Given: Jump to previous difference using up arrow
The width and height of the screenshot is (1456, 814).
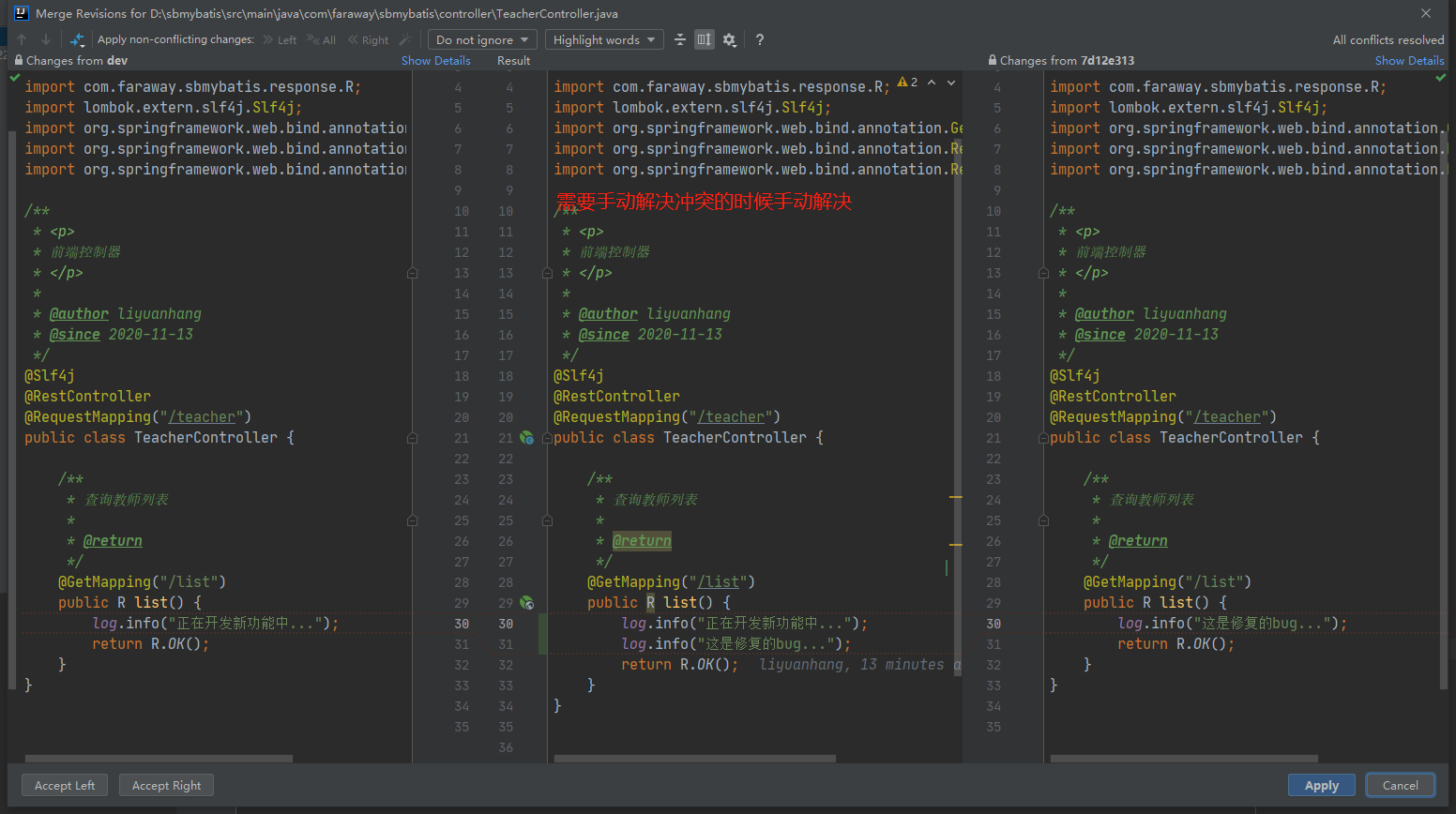Looking at the screenshot, I should coord(21,39).
